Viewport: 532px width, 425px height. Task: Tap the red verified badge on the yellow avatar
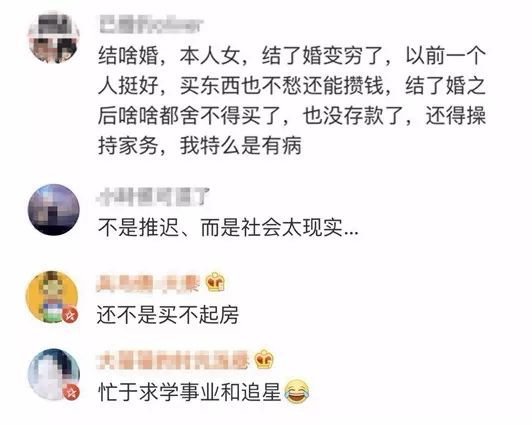coord(71,316)
